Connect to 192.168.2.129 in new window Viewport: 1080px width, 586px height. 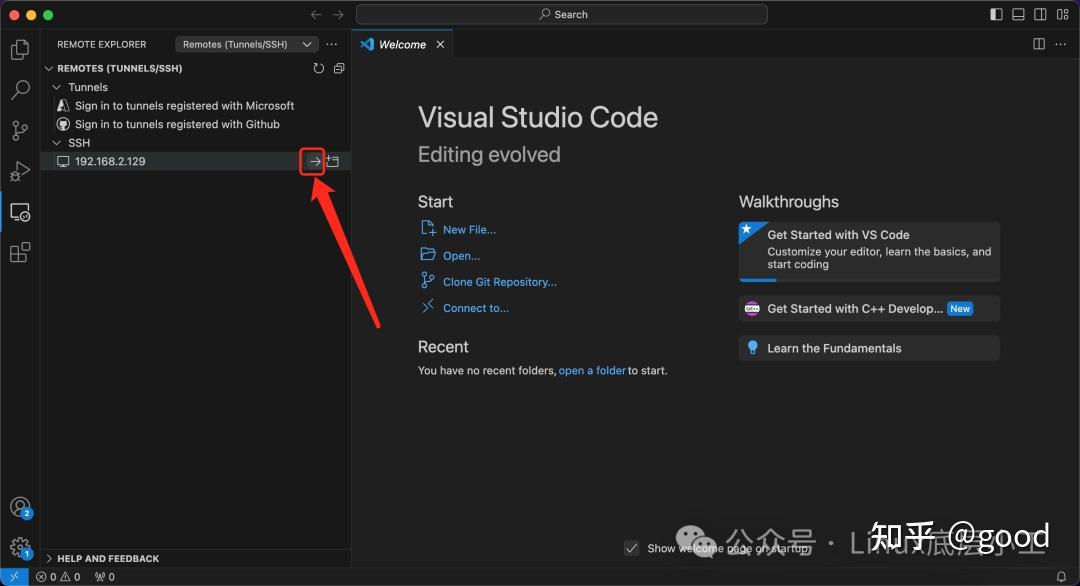point(333,161)
